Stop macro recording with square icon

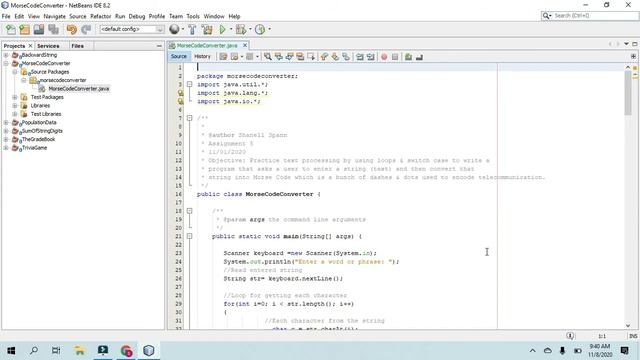[395, 57]
